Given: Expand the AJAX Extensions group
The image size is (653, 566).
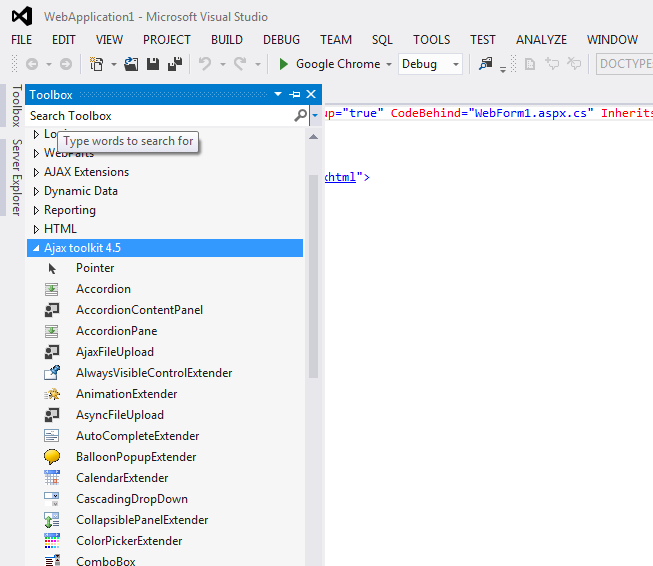Looking at the screenshot, I should coord(36,172).
